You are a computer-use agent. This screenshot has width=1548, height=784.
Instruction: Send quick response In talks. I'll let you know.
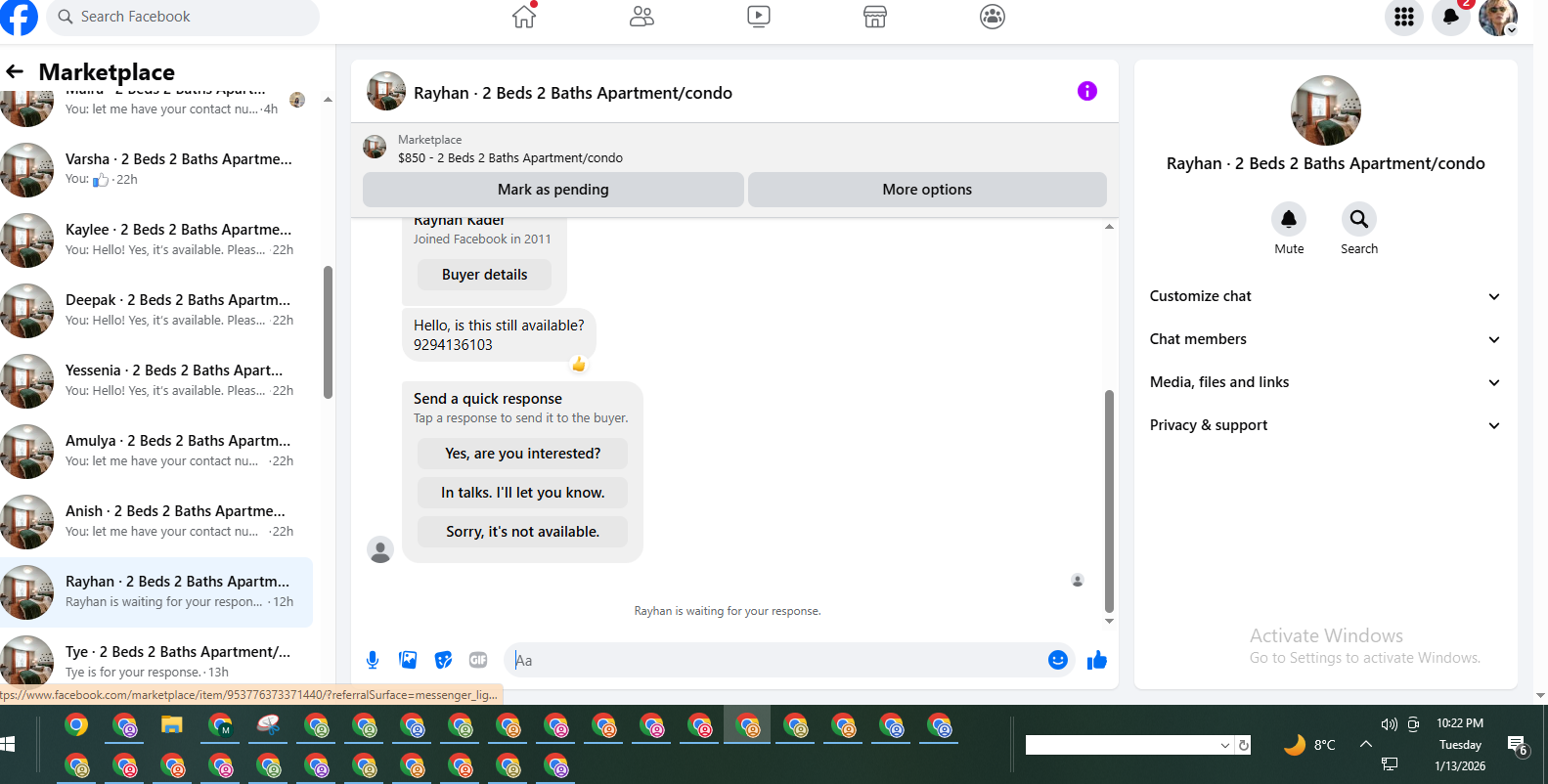pyautogui.click(x=522, y=493)
